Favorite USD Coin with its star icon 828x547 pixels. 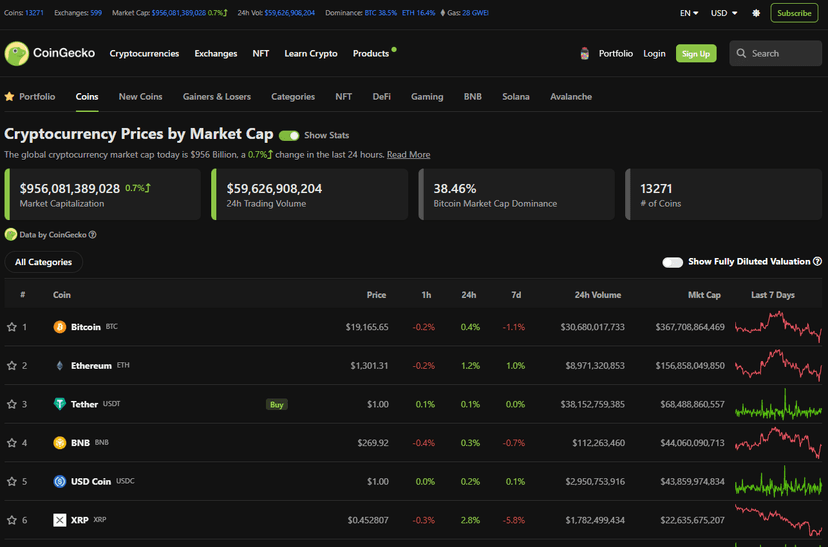[x=12, y=481]
